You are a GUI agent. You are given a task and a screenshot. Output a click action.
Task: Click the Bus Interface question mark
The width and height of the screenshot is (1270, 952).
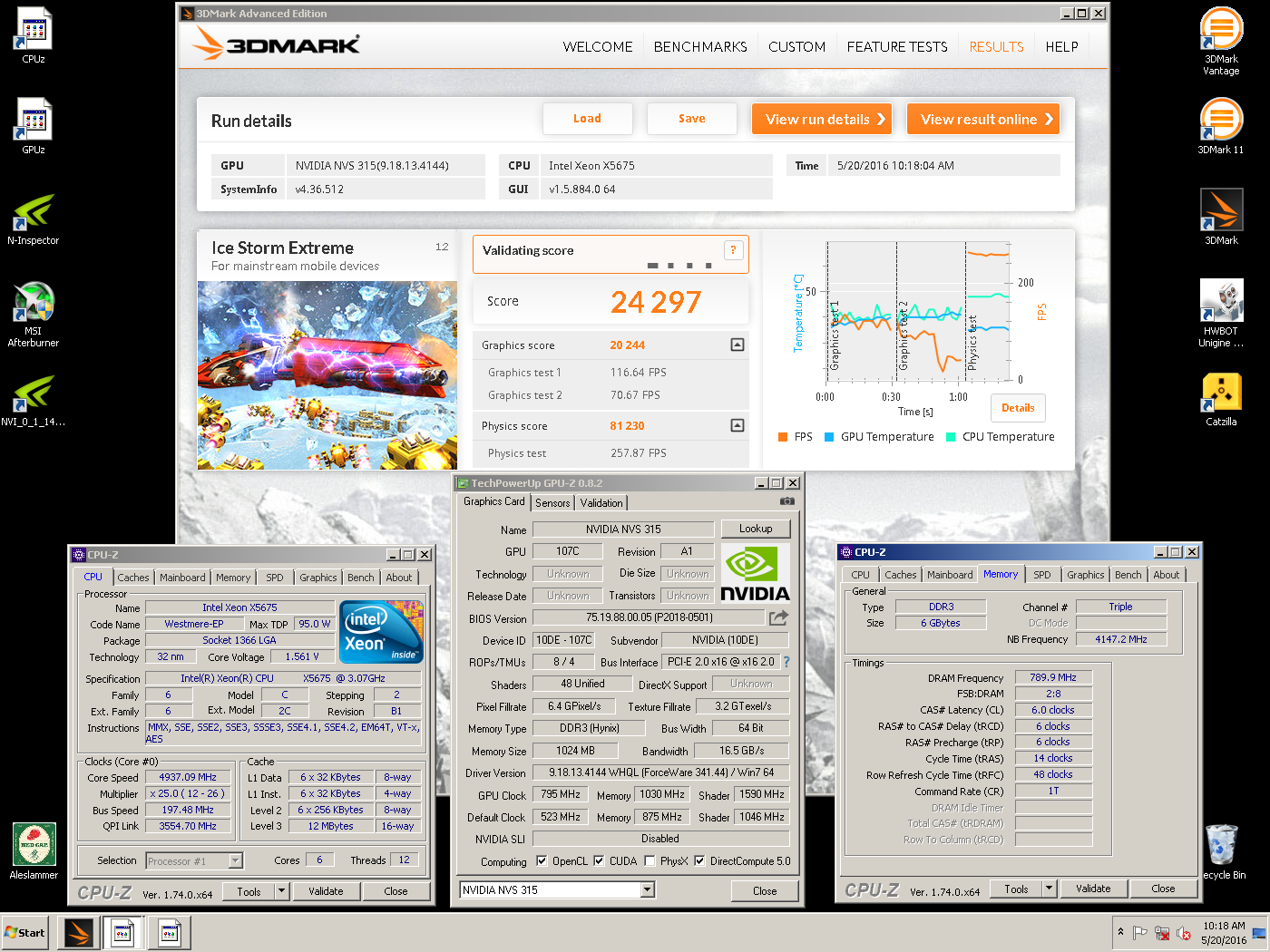(786, 662)
